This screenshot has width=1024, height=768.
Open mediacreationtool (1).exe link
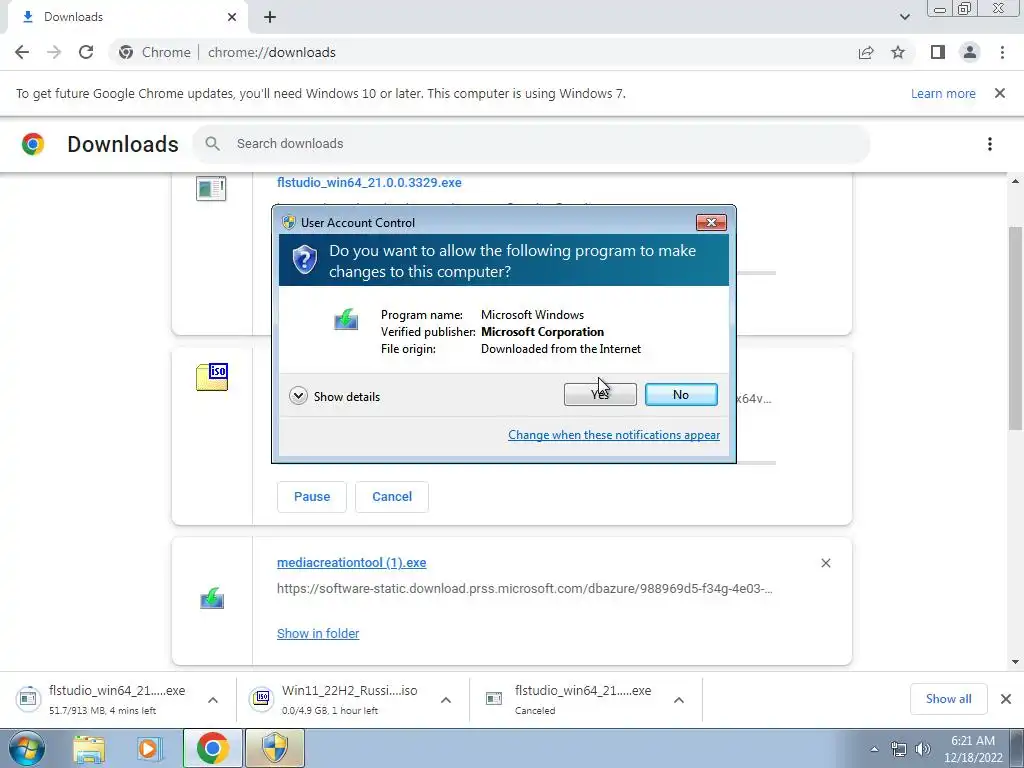tap(351, 562)
